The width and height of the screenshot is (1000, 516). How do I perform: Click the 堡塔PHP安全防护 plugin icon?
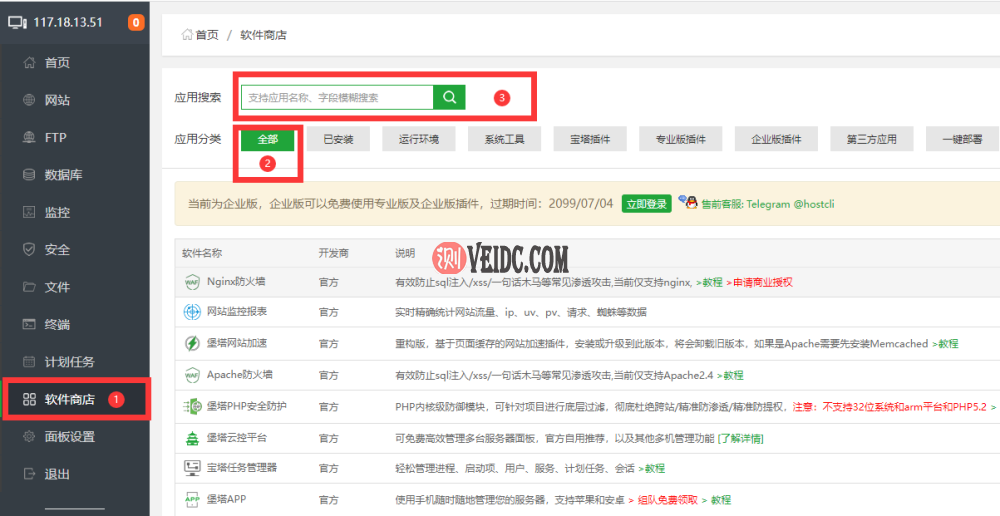tap(192, 406)
